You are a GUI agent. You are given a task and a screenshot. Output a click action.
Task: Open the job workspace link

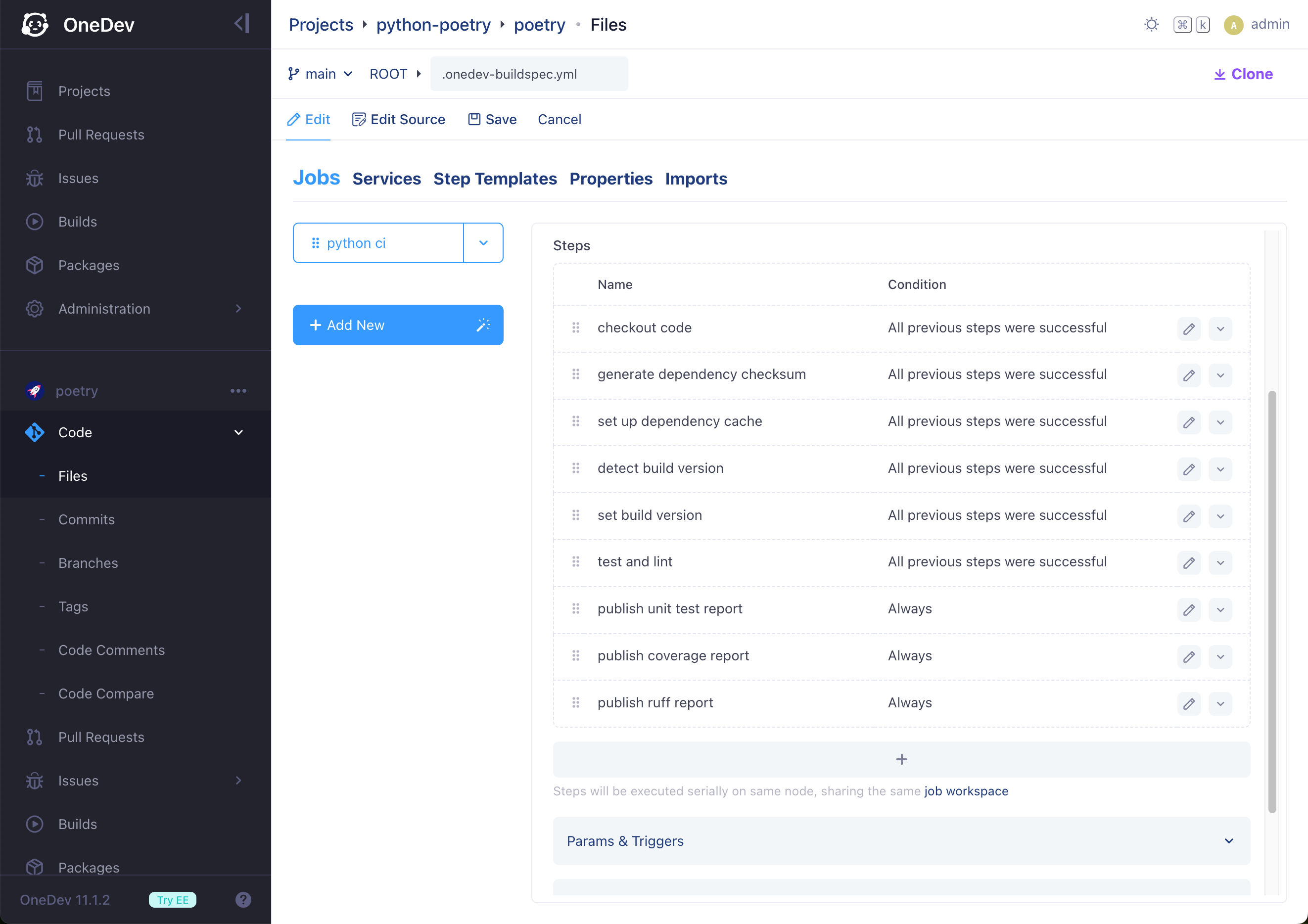pyautogui.click(x=966, y=791)
